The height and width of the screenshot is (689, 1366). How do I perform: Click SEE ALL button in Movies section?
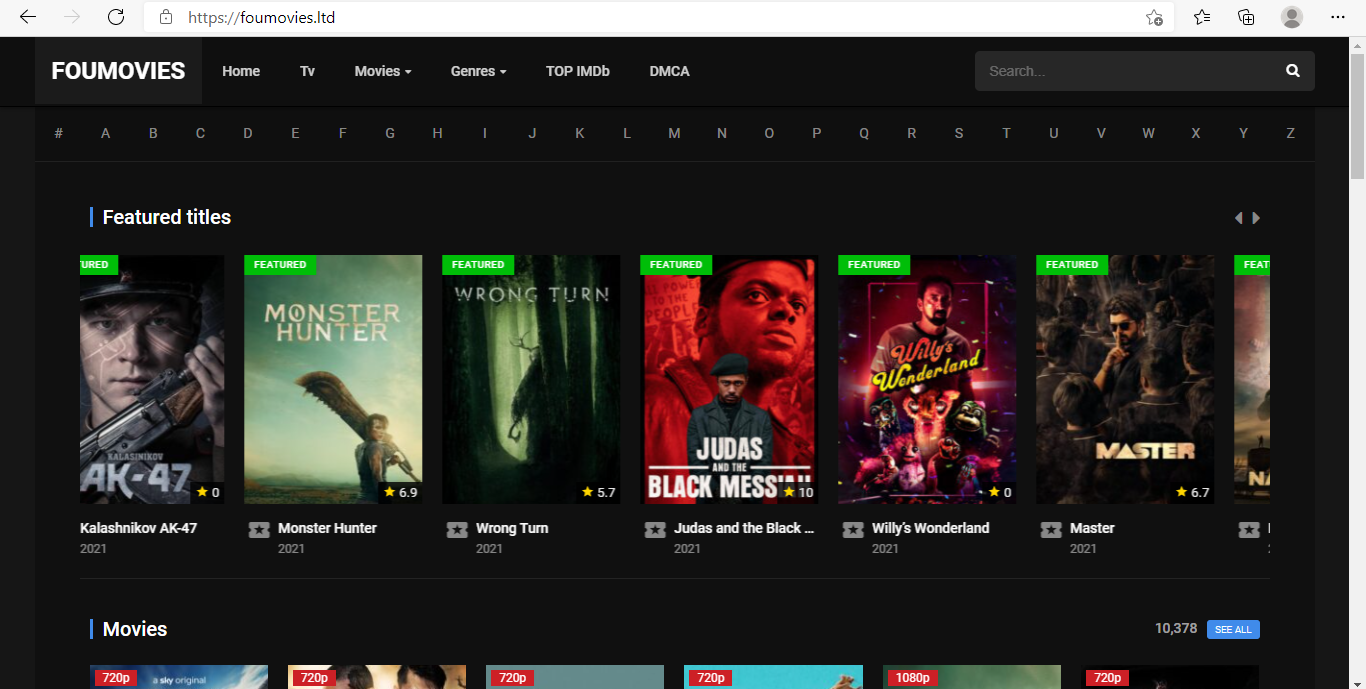click(1233, 630)
